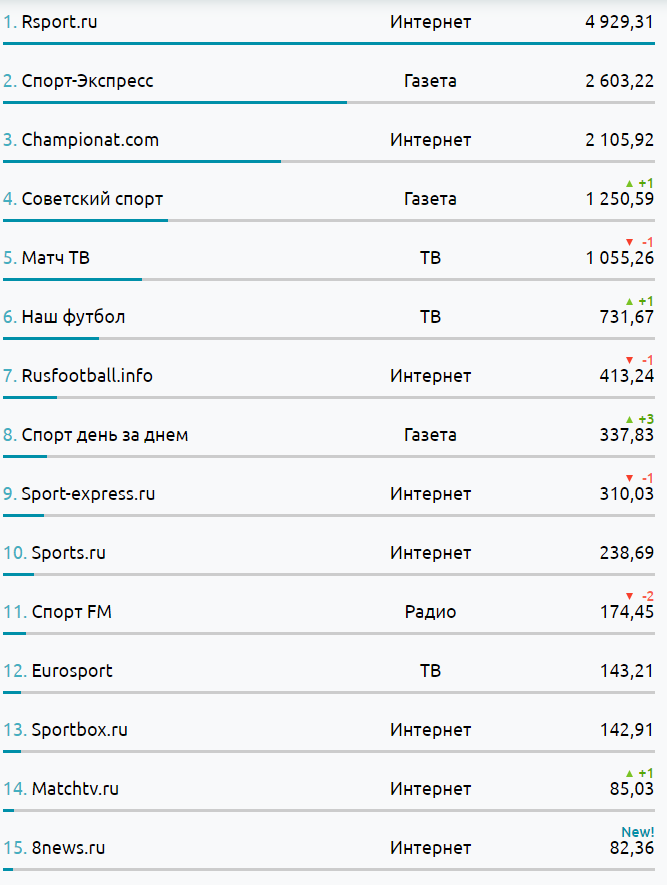Screen dimensions: 667x885
Task: Open the Sports.ru listing
Action: [68, 553]
